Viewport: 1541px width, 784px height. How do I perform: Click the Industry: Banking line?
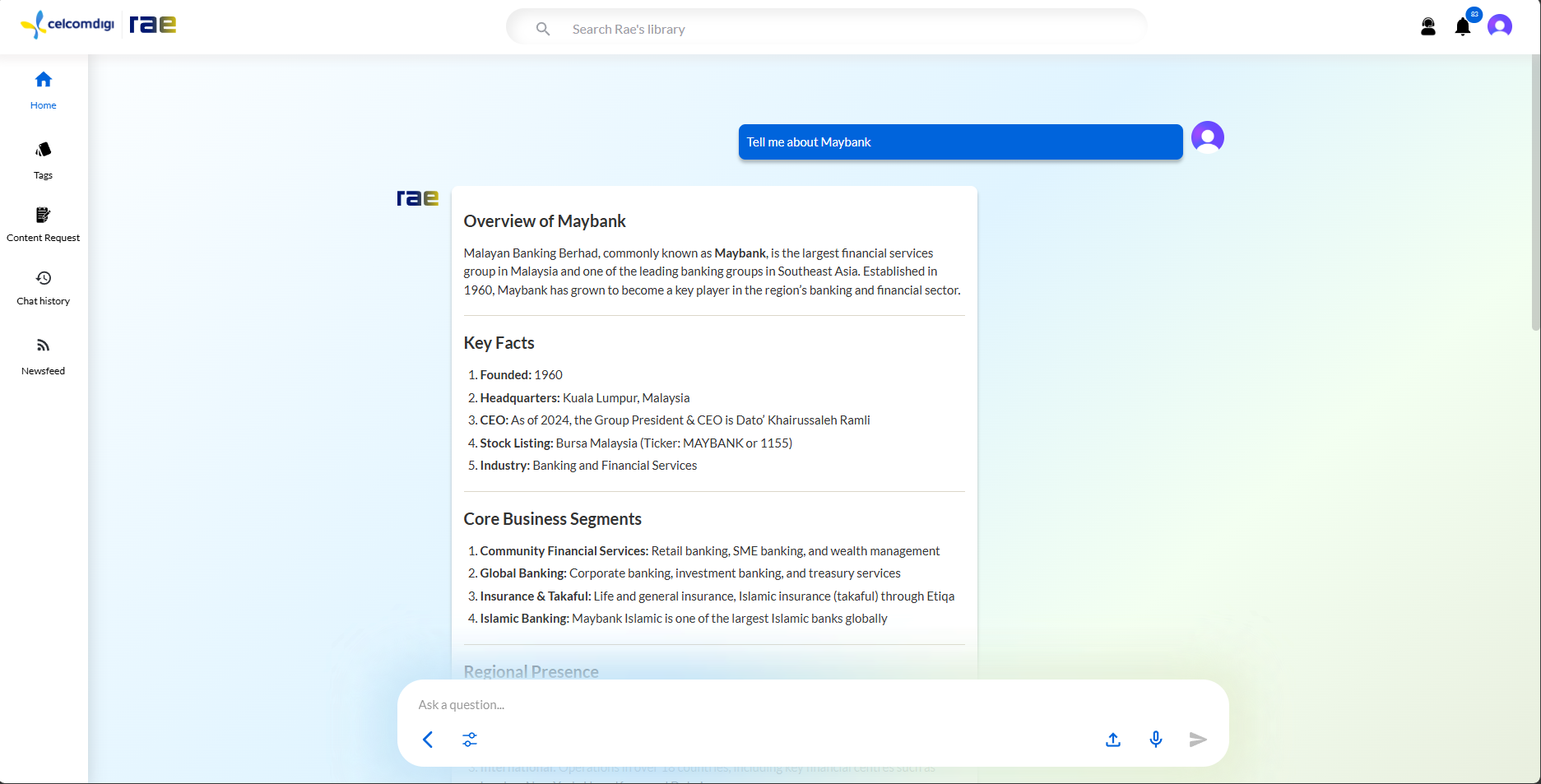click(x=583, y=466)
